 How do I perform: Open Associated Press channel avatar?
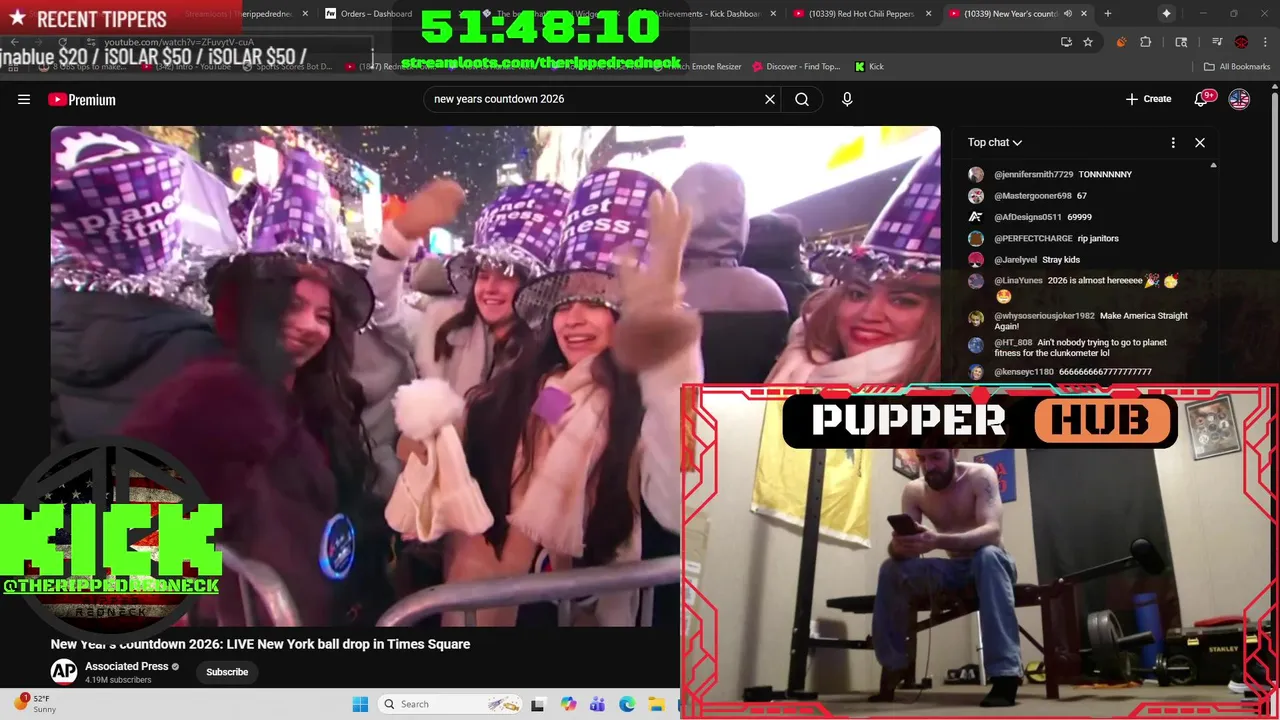(64, 671)
